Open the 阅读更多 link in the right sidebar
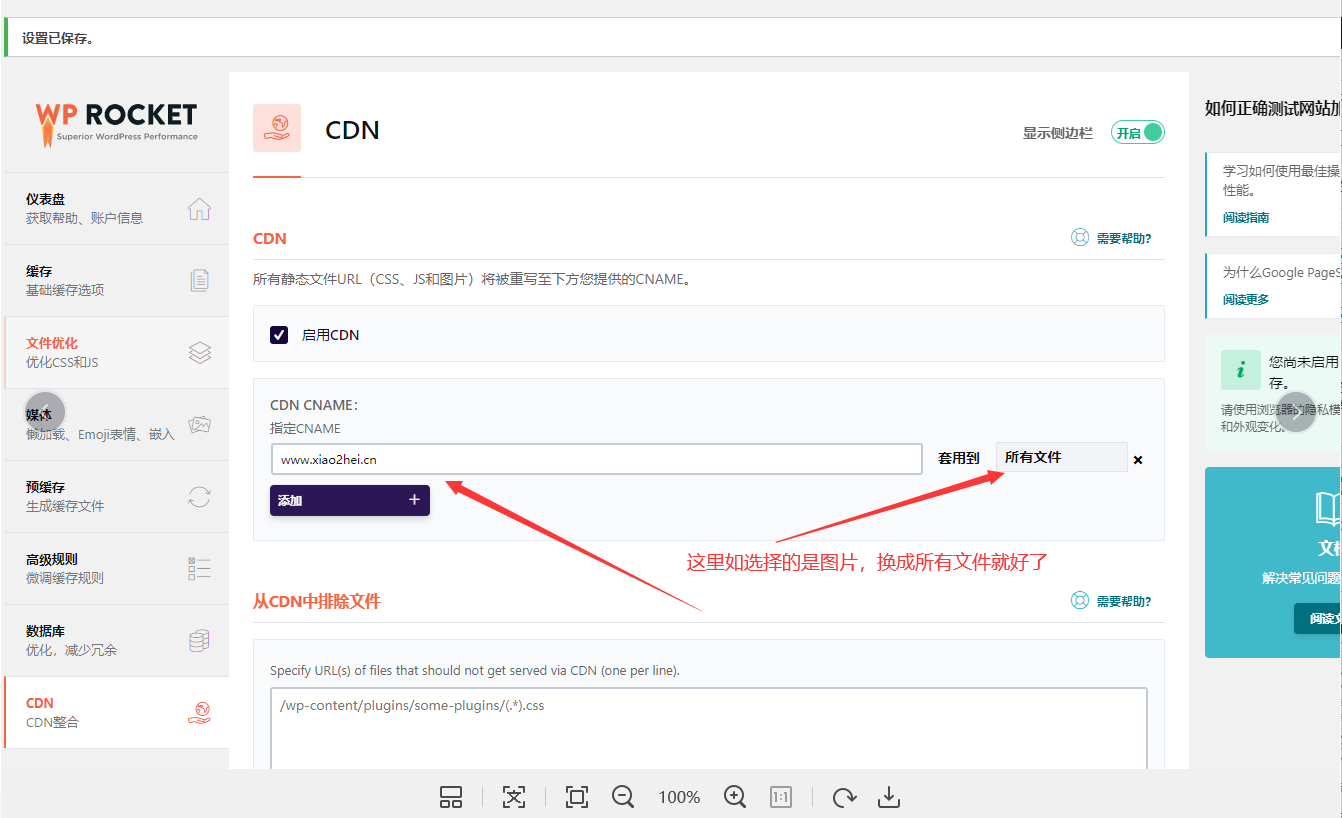1342x818 pixels. (1246, 299)
